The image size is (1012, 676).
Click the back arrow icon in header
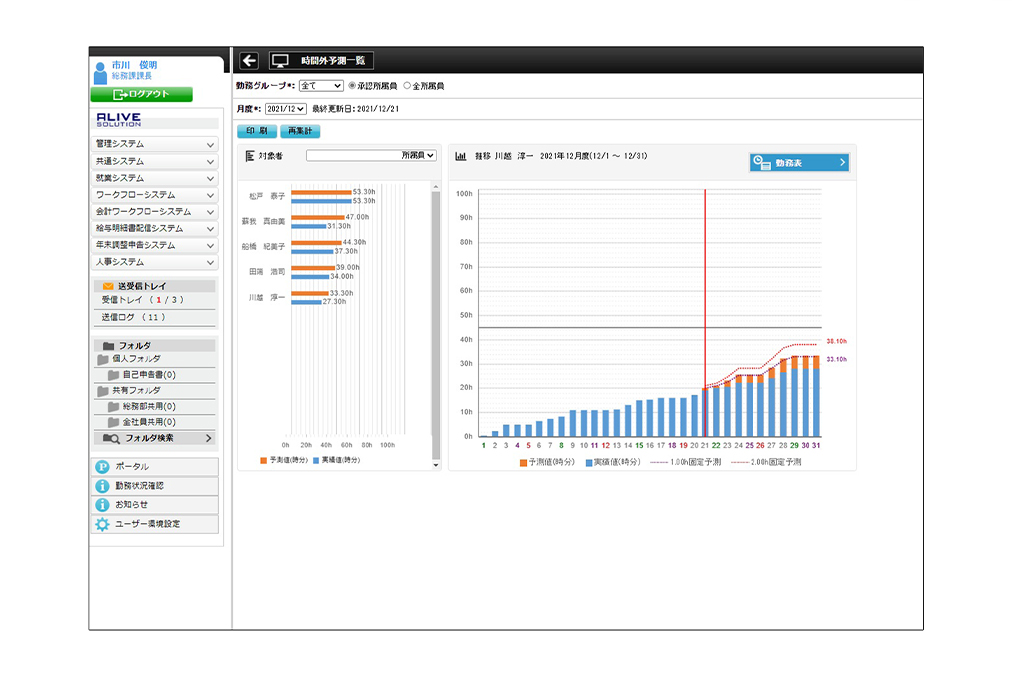249,61
